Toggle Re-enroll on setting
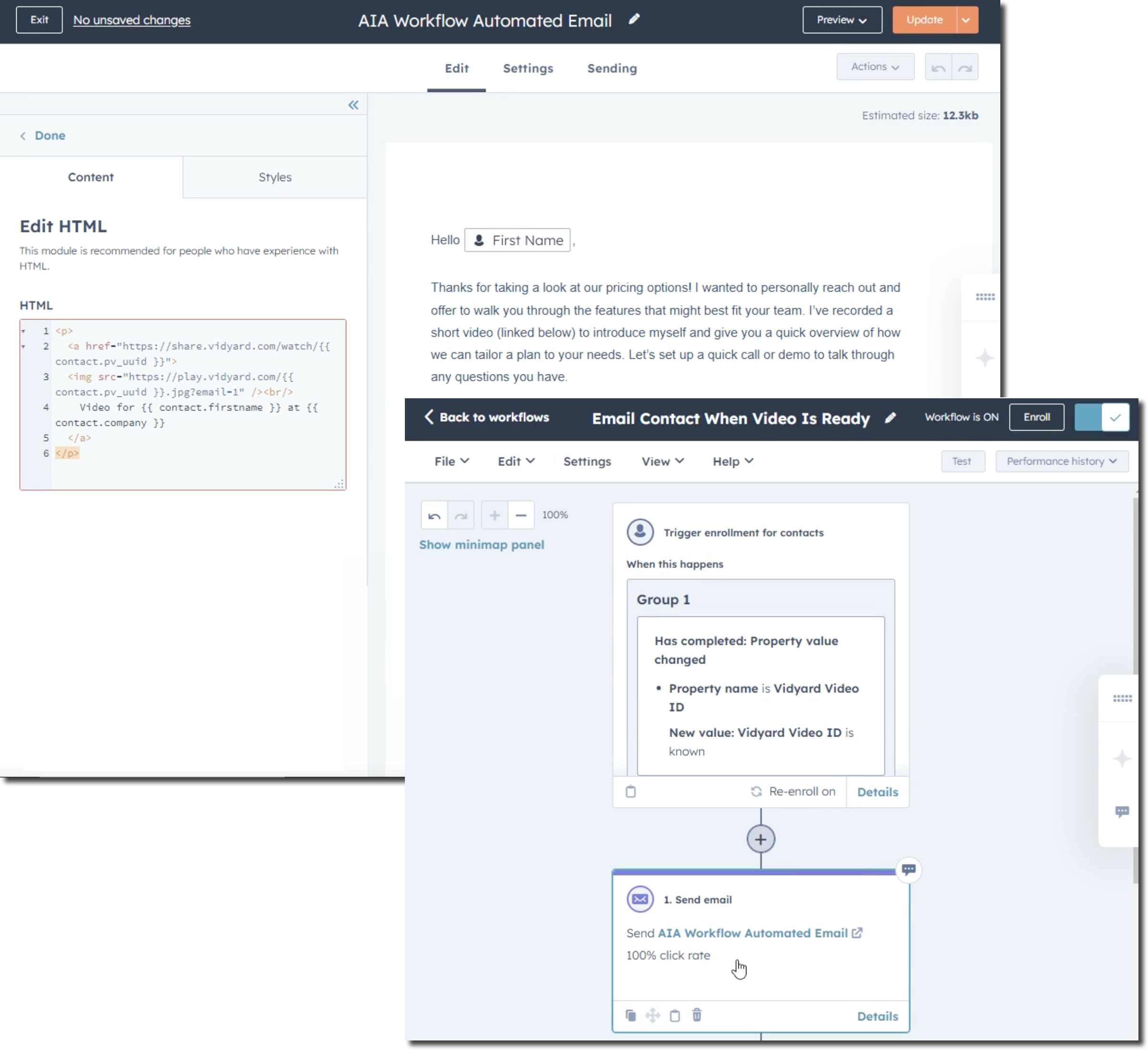The width and height of the screenshot is (1148, 1050). point(793,791)
